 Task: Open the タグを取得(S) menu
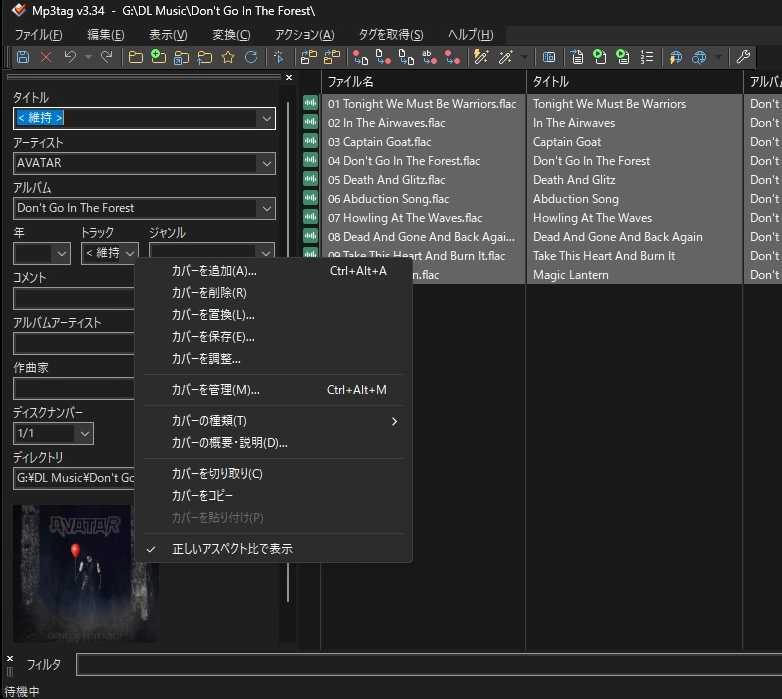[391, 35]
